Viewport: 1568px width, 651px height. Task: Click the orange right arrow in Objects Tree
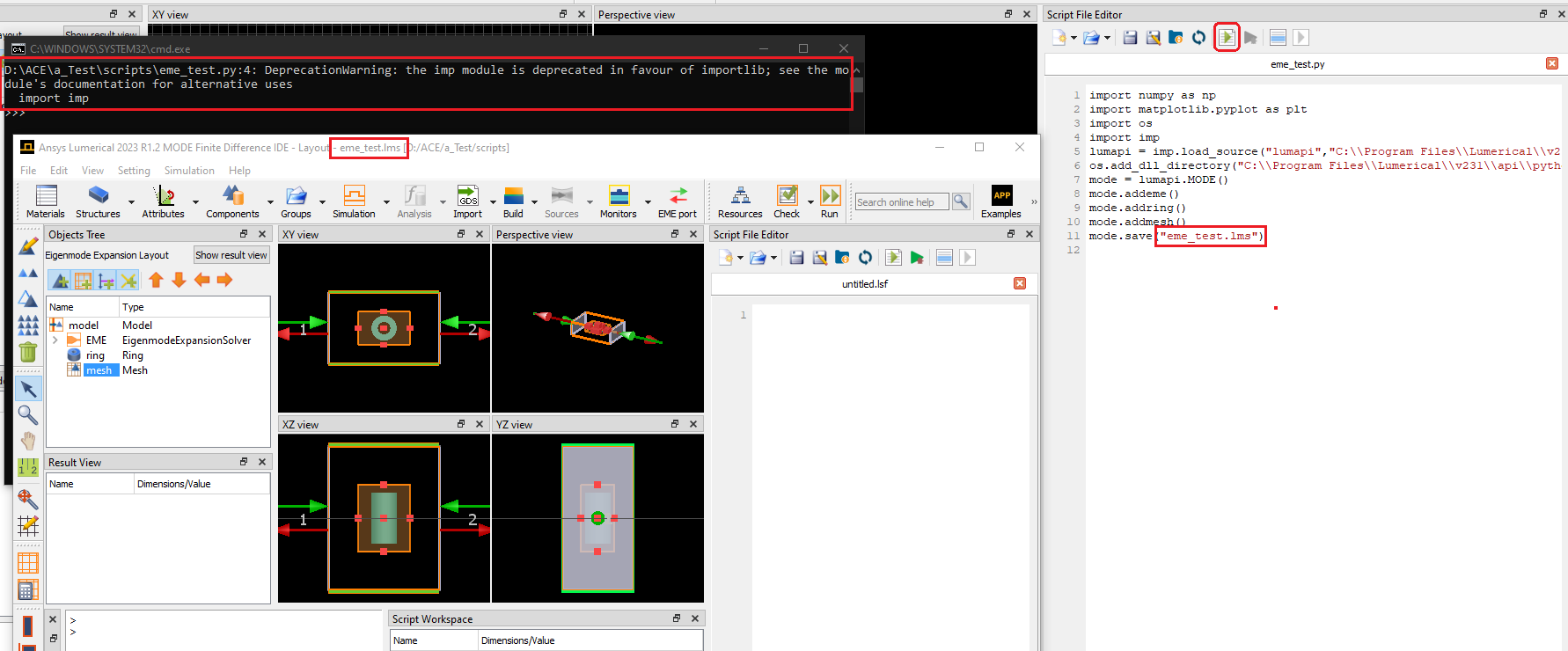tap(225, 280)
